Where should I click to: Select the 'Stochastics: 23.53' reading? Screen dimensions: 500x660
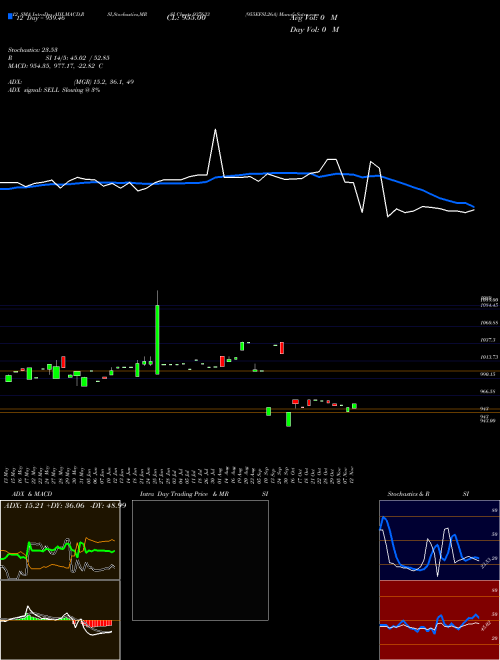(x=32, y=50)
